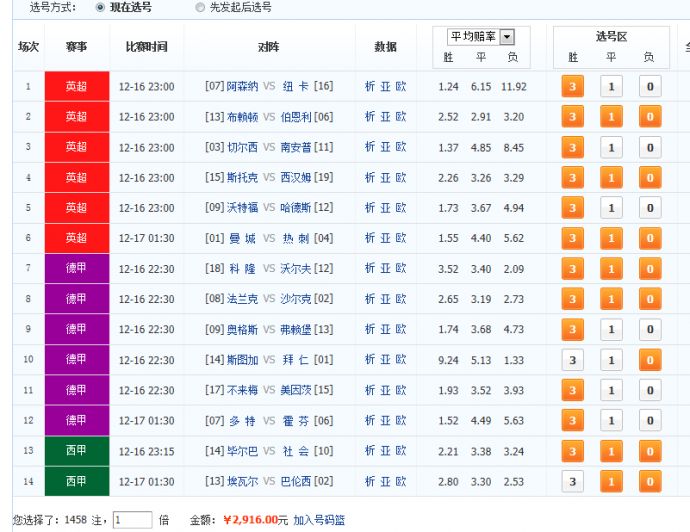
Task: Toggle loss (0) for match 14 埃瓦尔 vs 巴伦西
Action: point(650,482)
